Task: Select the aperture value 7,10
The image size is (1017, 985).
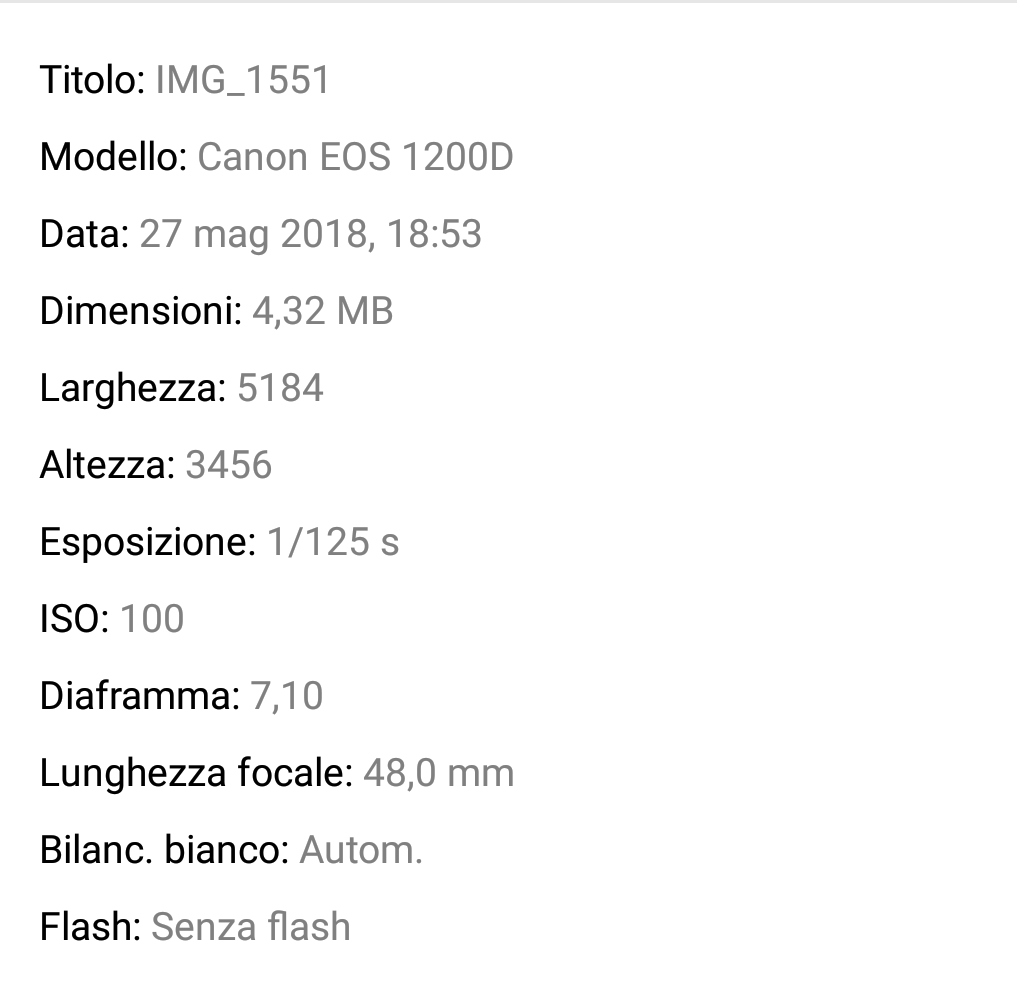Action: point(286,696)
